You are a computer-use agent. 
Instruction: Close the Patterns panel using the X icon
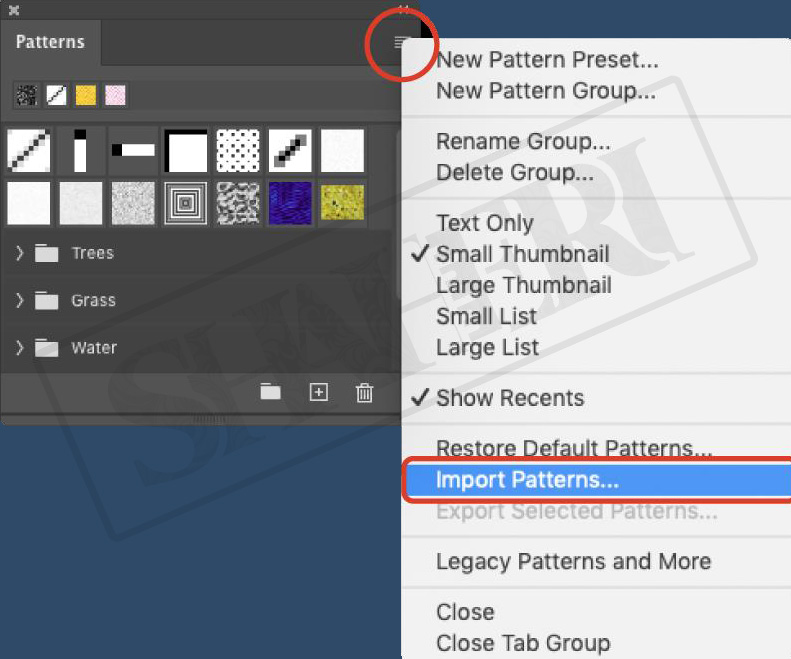14,10
